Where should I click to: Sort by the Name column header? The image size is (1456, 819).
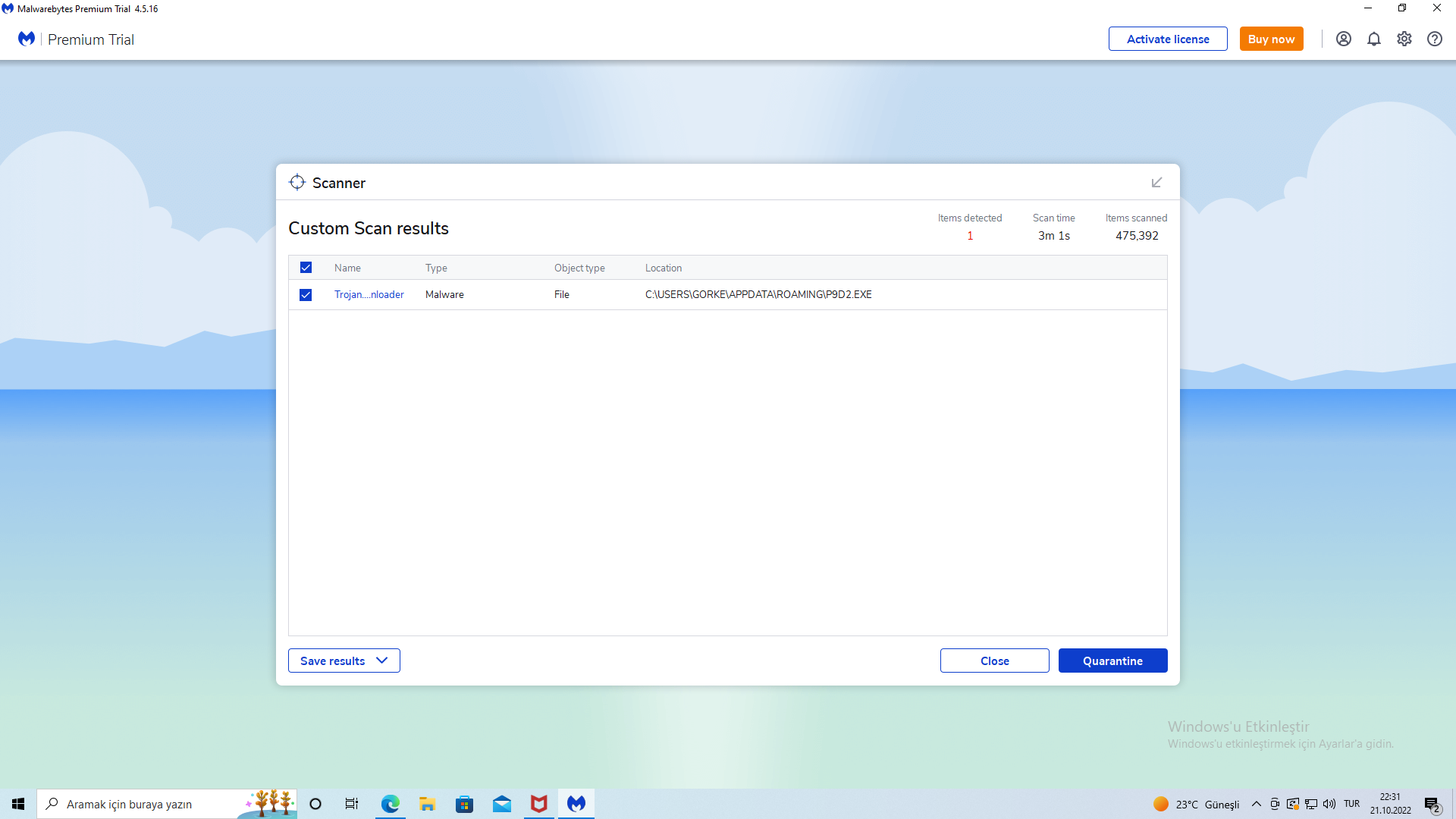(x=347, y=268)
